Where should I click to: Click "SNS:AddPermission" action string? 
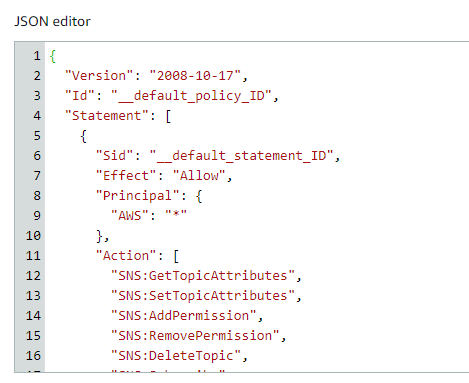tap(184, 316)
